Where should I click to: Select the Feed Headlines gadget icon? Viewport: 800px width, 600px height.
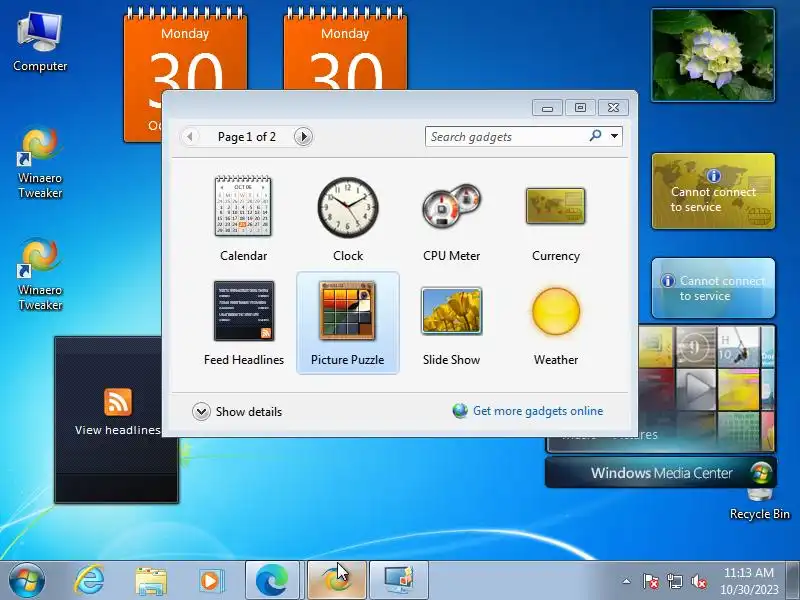tap(244, 311)
